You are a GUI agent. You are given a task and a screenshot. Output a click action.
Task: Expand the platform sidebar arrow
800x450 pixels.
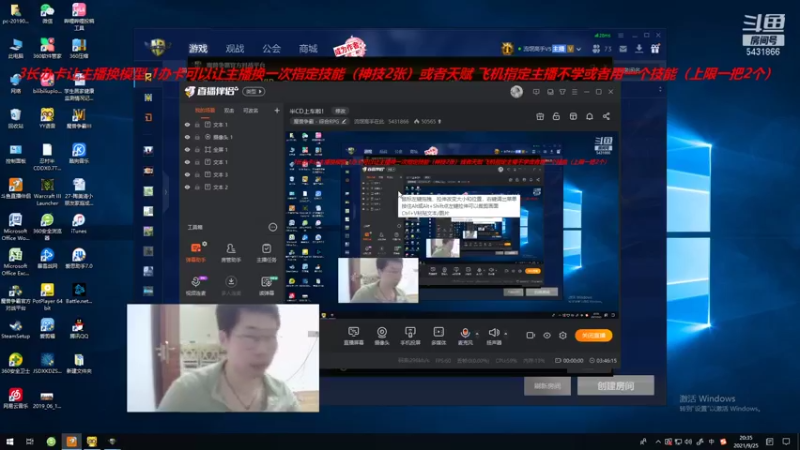click(x=165, y=192)
